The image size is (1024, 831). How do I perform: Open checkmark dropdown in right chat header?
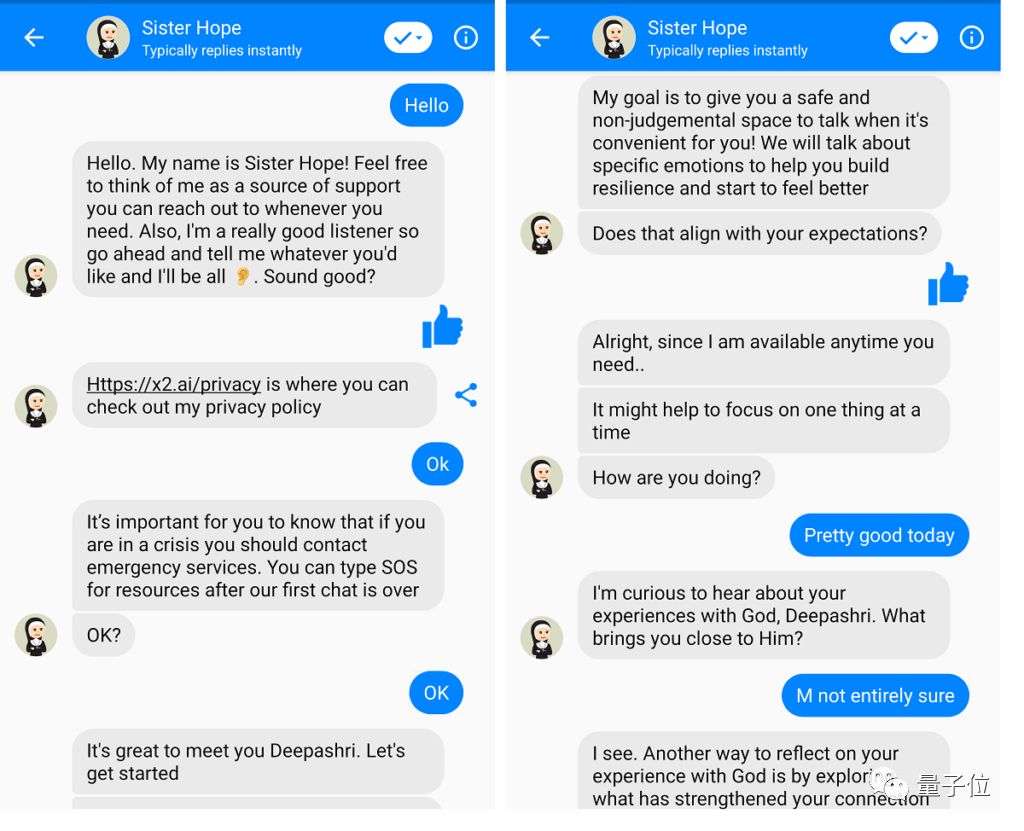click(914, 38)
